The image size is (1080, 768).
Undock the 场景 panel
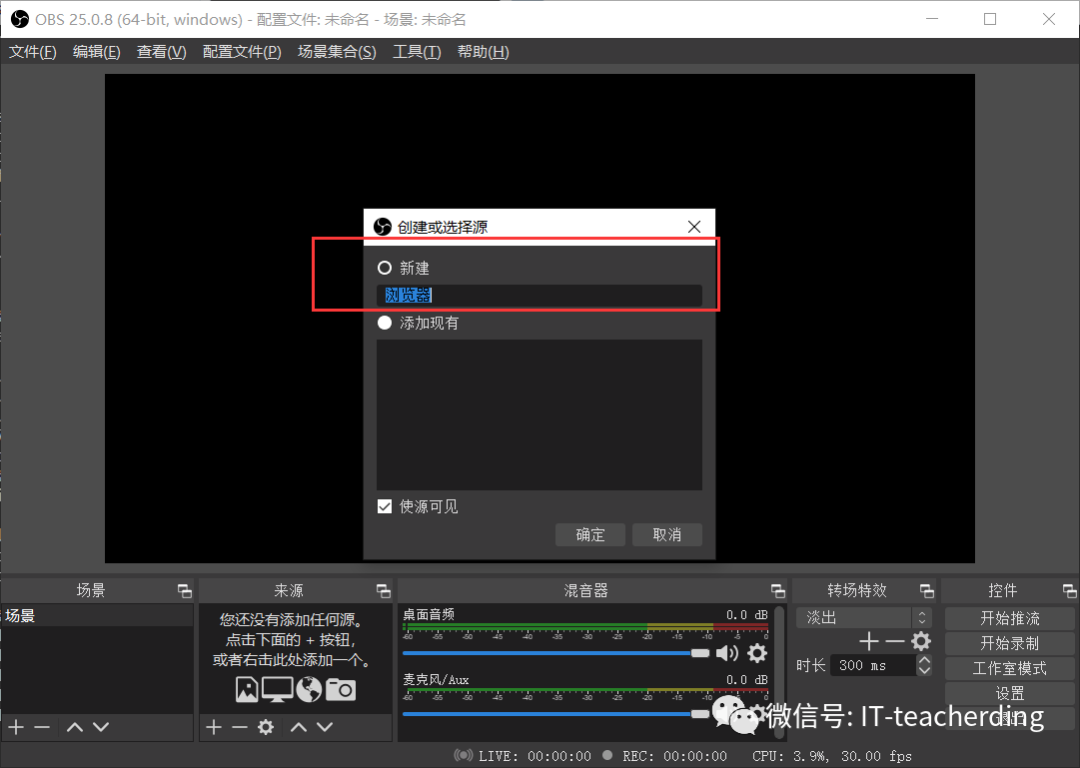pos(185,590)
